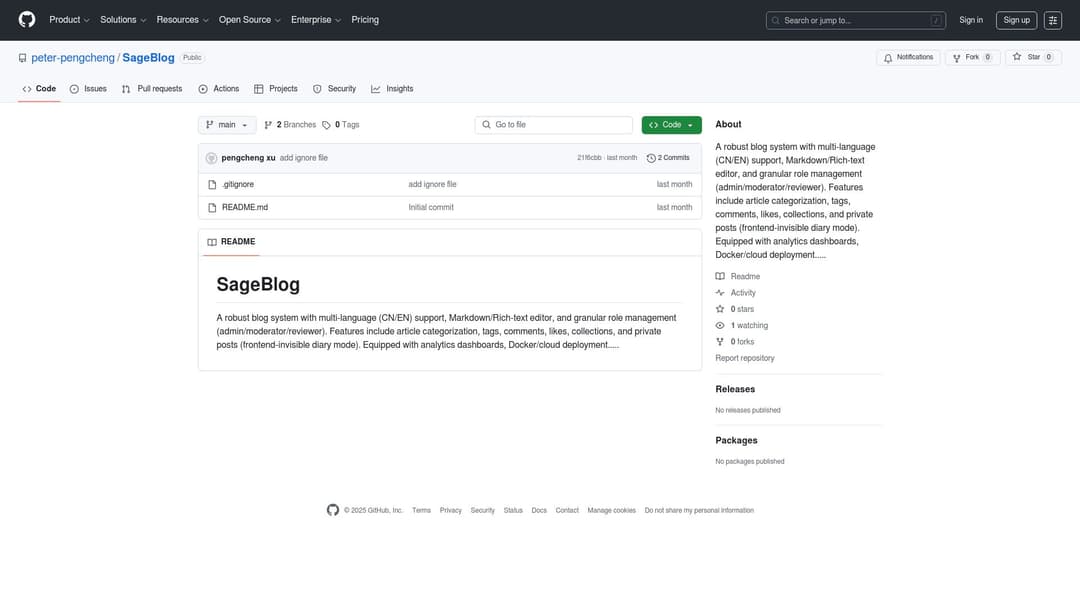This screenshot has width=1080, height=608.
Task: Click pengcheng xu author name
Action: [249, 158]
